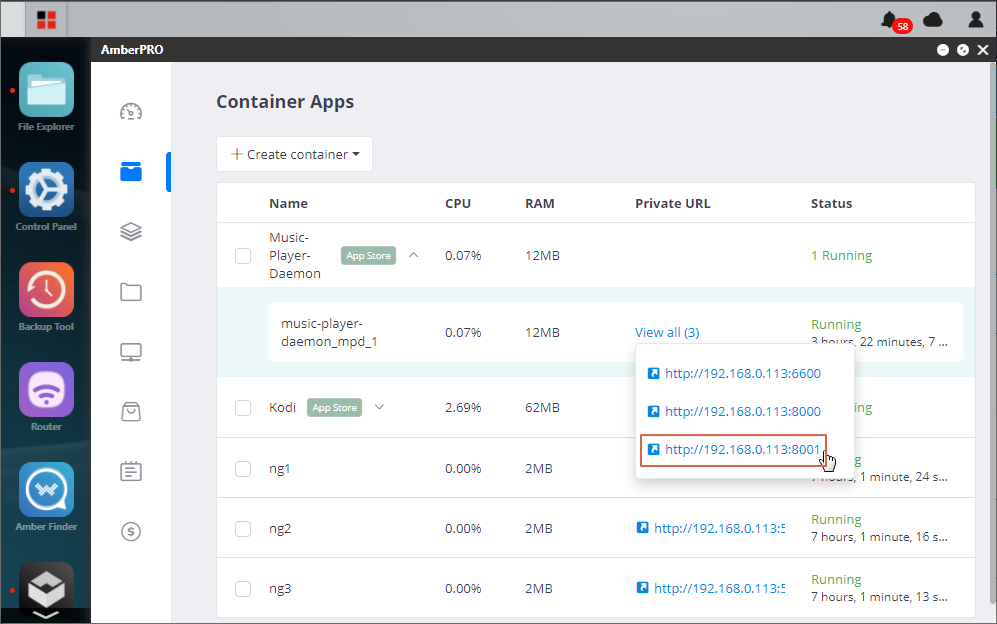Open http://192.168.0.113:8000 link
The height and width of the screenshot is (624, 997).
tap(743, 412)
